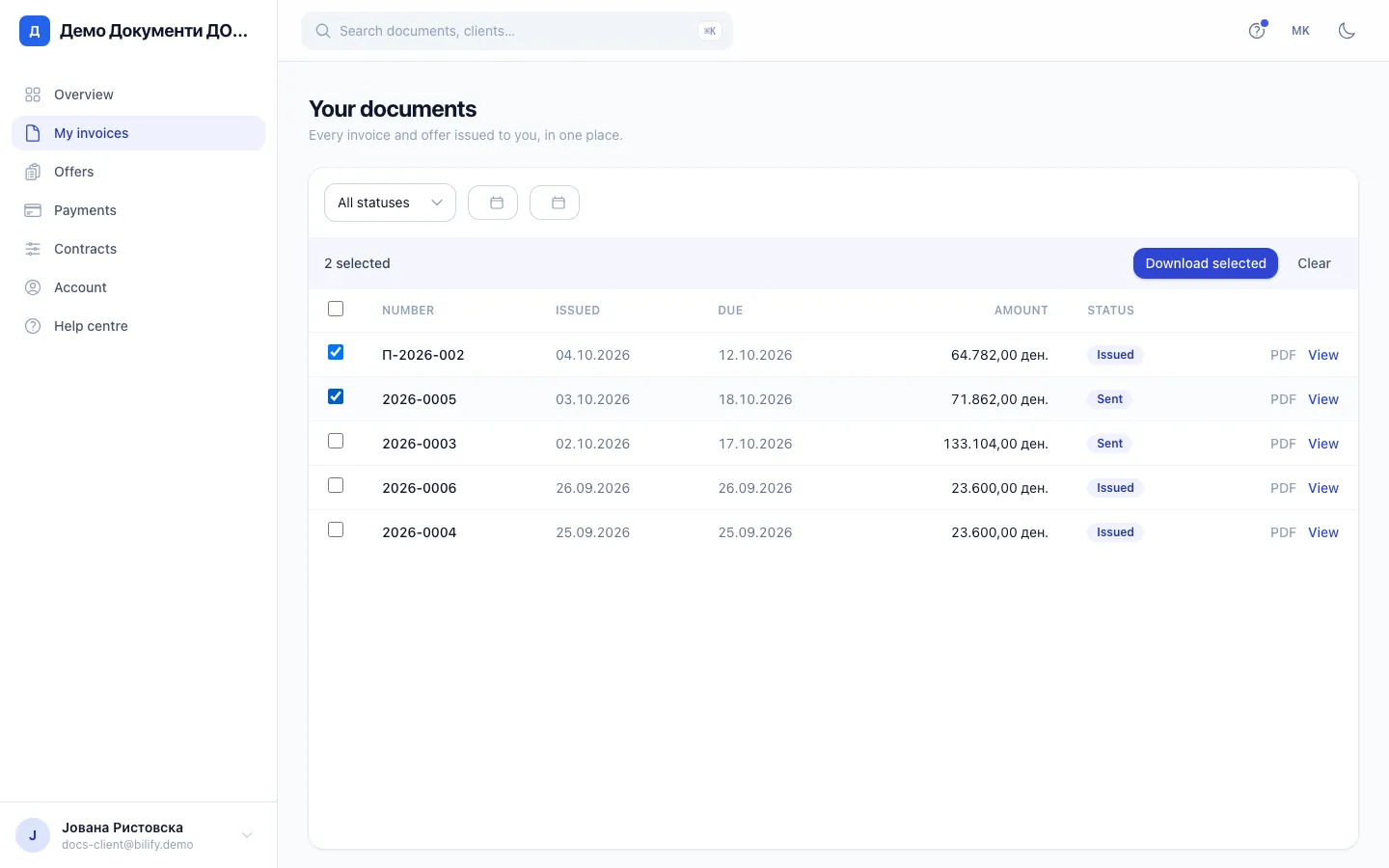This screenshot has width=1389, height=868.
Task: Open the MK language selector
Action: [x=1300, y=31]
